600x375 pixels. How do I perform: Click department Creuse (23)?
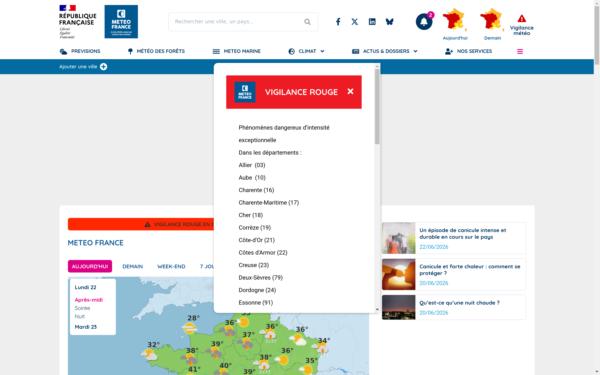pyautogui.click(x=254, y=265)
